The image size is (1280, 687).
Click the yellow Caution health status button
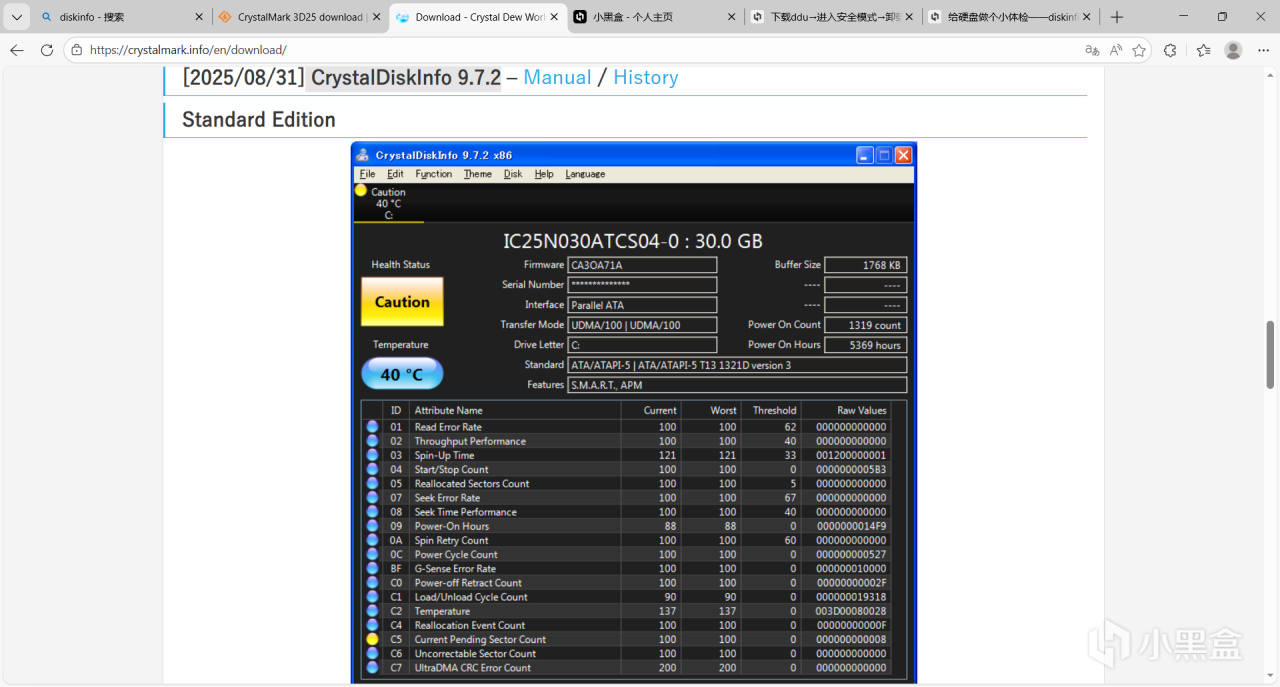click(402, 301)
